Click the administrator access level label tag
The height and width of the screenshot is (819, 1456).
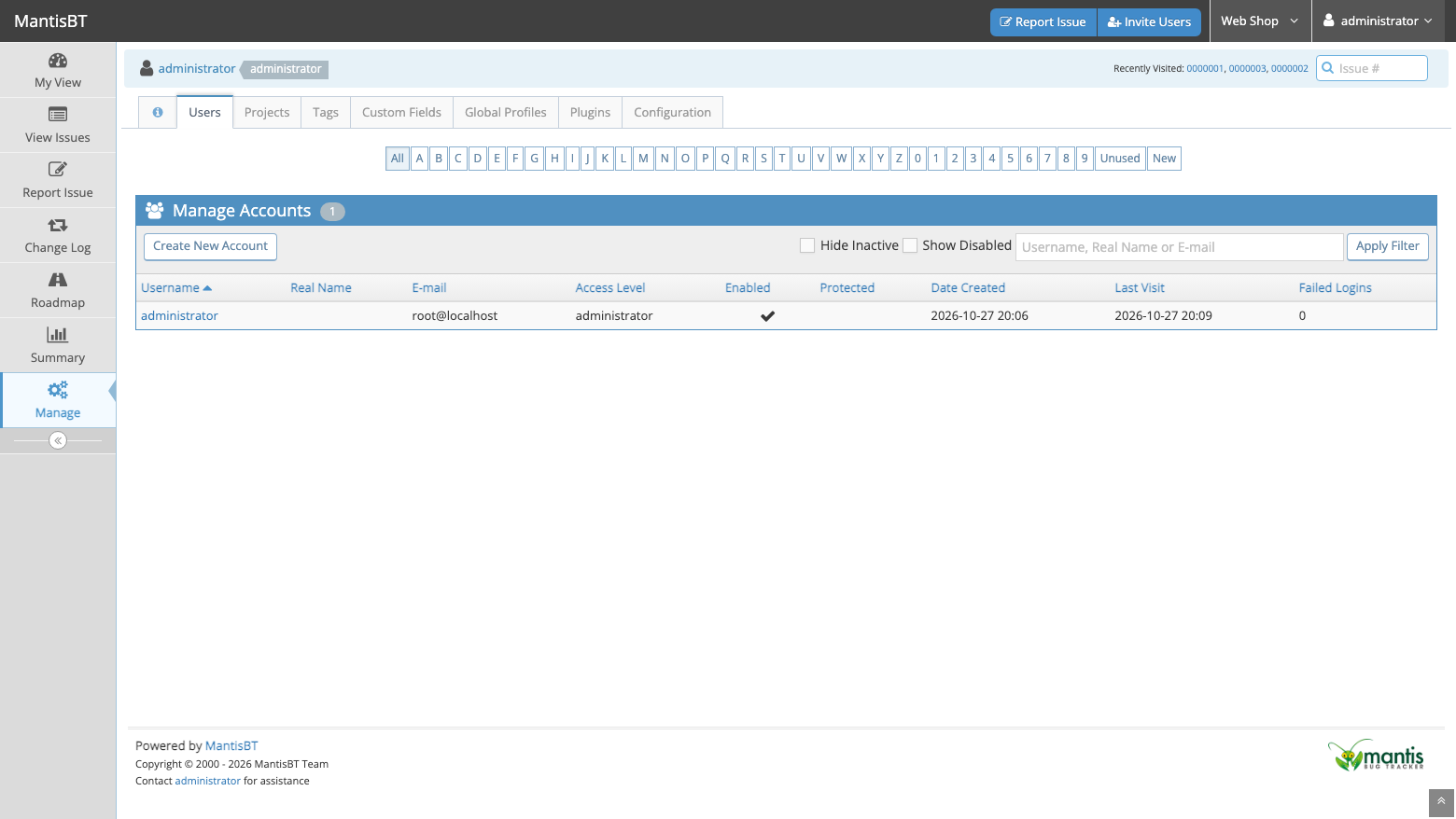(285, 69)
